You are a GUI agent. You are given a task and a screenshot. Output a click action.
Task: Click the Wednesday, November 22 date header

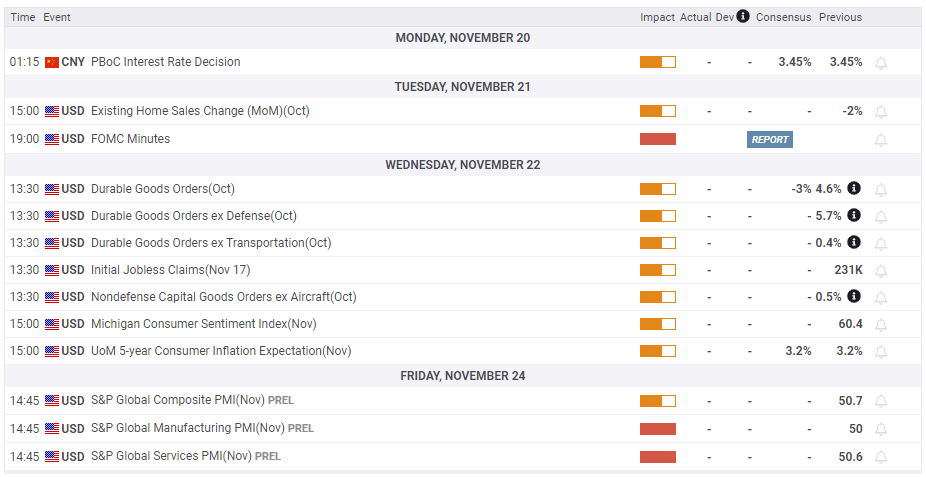coord(462,165)
